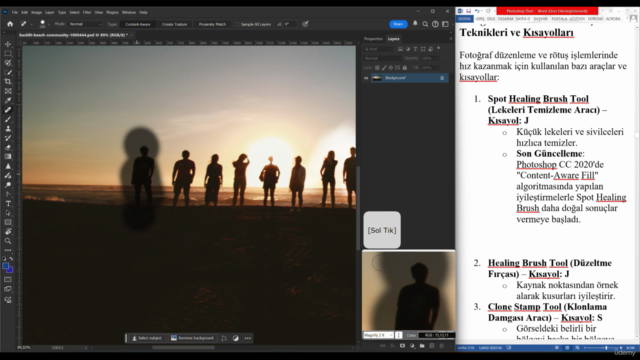Click Photoshop Share button
The image size is (640, 360).
[x=398, y=24]
